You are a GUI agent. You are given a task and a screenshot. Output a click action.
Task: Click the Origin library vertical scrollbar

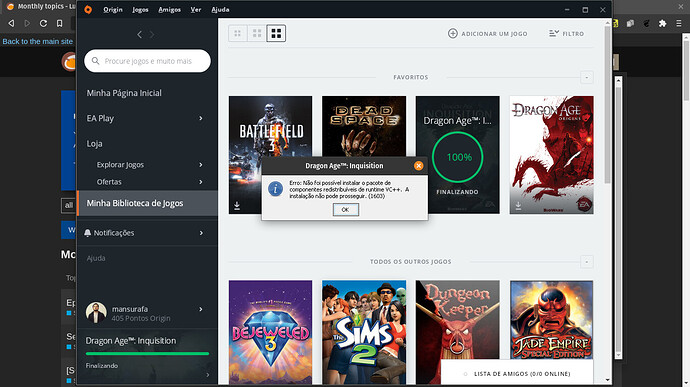pos(608,106)
